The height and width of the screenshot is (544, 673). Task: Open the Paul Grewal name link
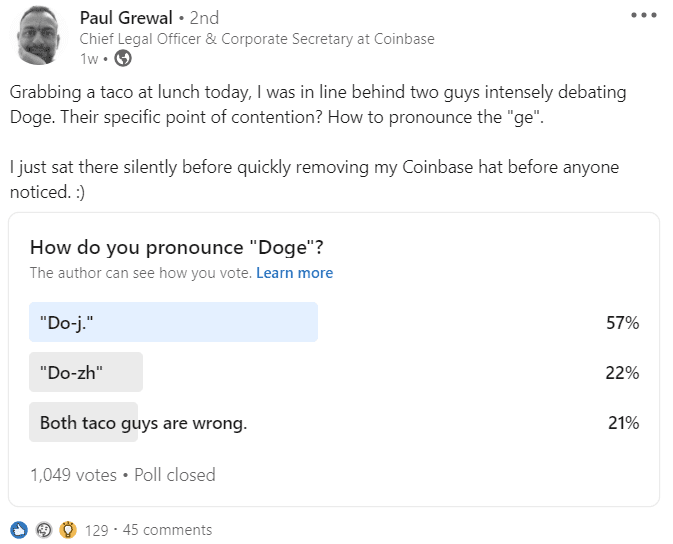125,18
